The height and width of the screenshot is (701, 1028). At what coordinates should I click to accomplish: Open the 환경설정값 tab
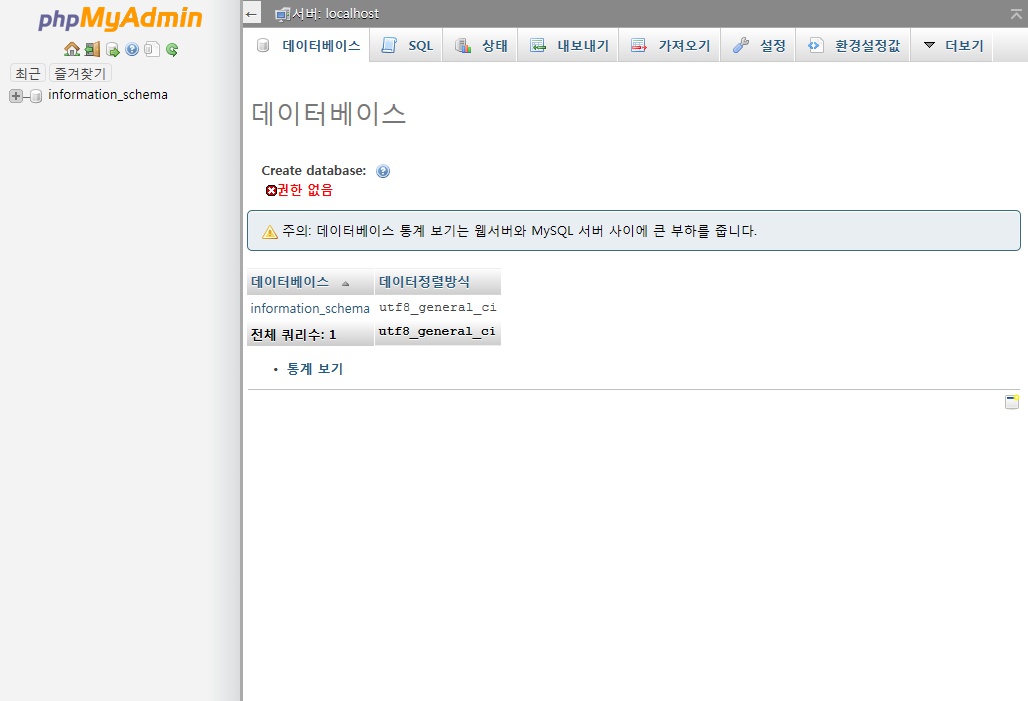tap(853, 45)
